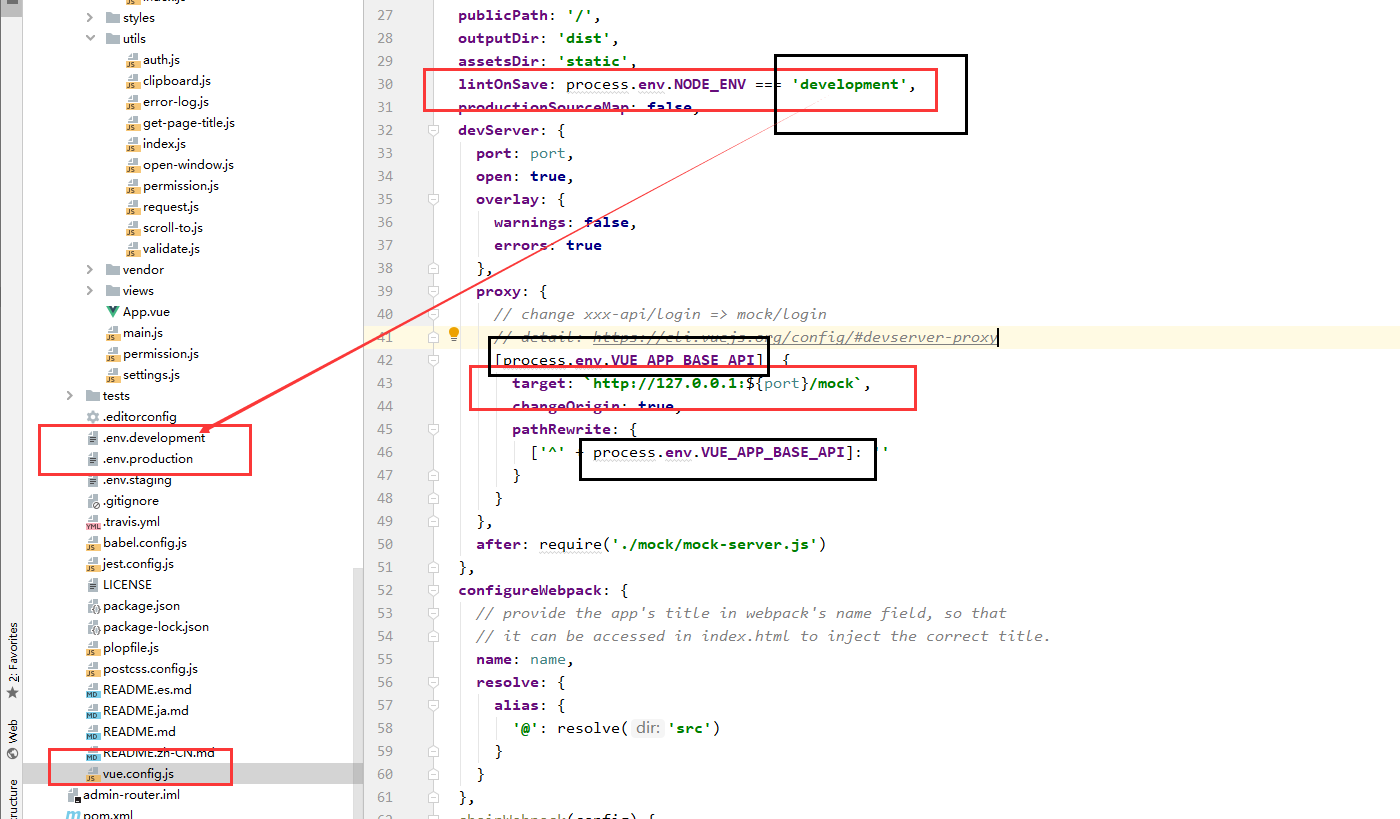Open the Favorites tool window tab

click(x=13, y=659)
